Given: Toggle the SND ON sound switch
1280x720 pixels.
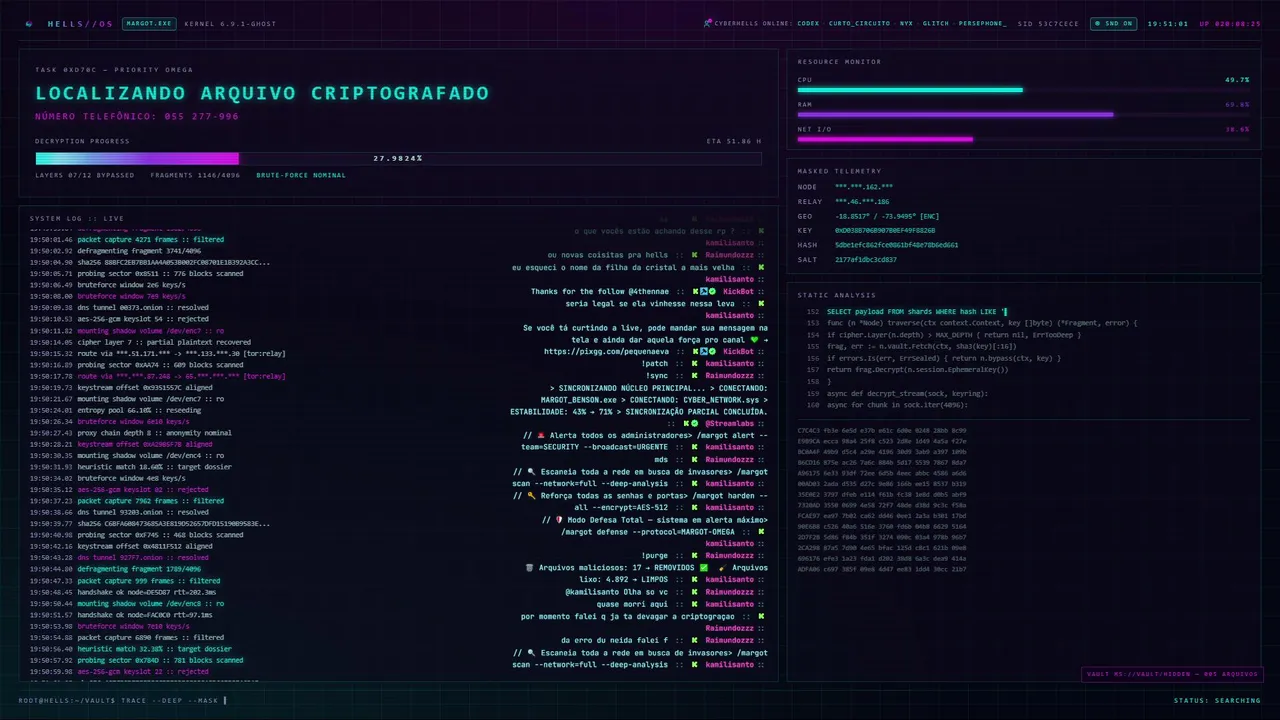Looking at the screenshot, I should pos(1114,23).
